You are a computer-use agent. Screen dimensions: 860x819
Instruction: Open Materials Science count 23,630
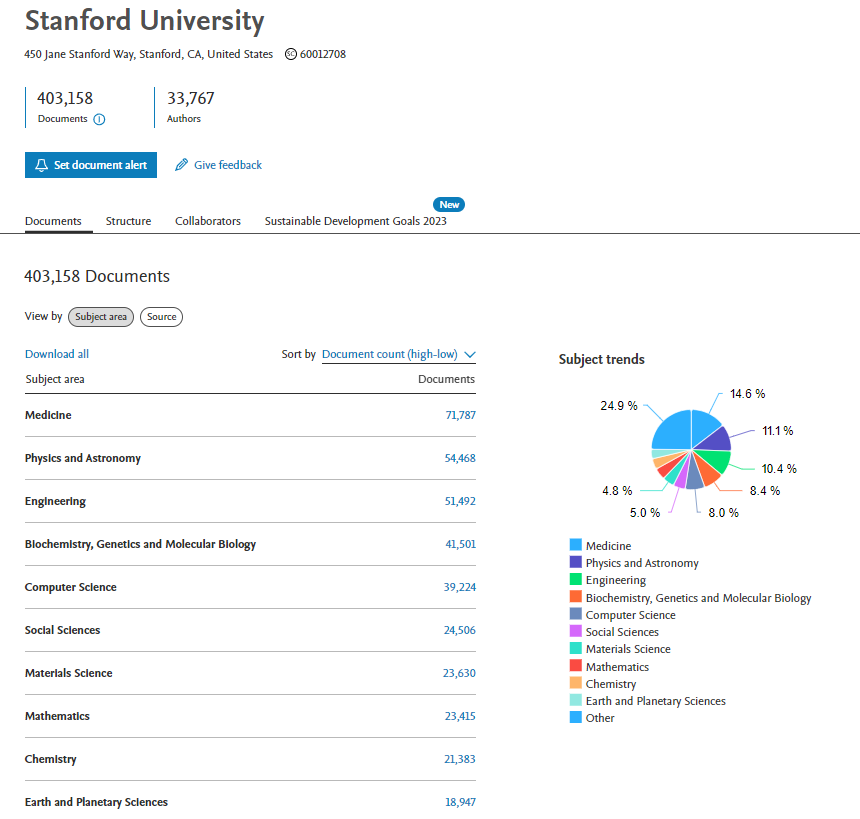[x=459, y=673]
